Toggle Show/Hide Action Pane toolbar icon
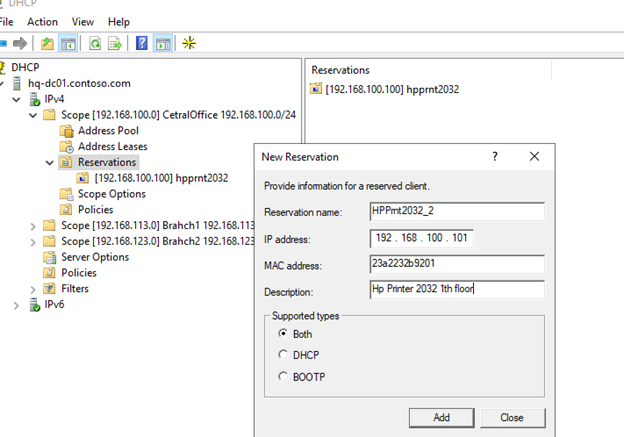This screenshot has height=437, width=624. click(x=163, y=43)
